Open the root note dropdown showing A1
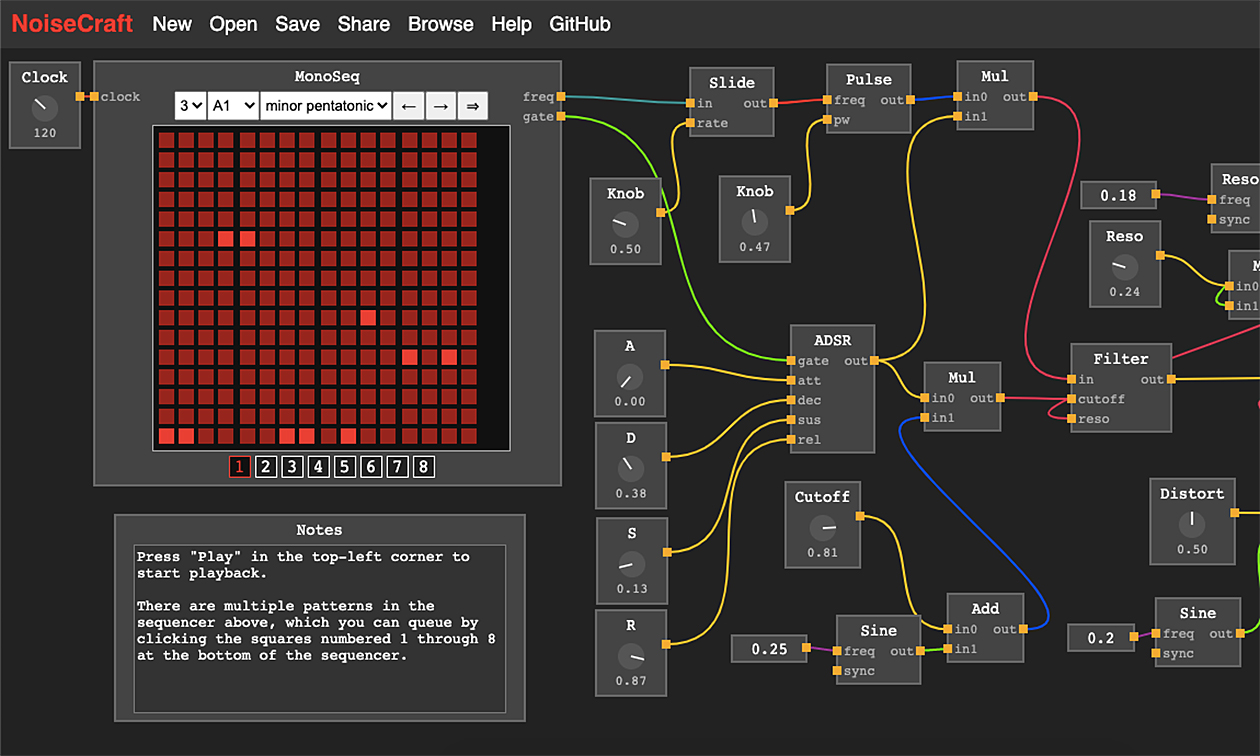1260x756 pixels. 233,106
